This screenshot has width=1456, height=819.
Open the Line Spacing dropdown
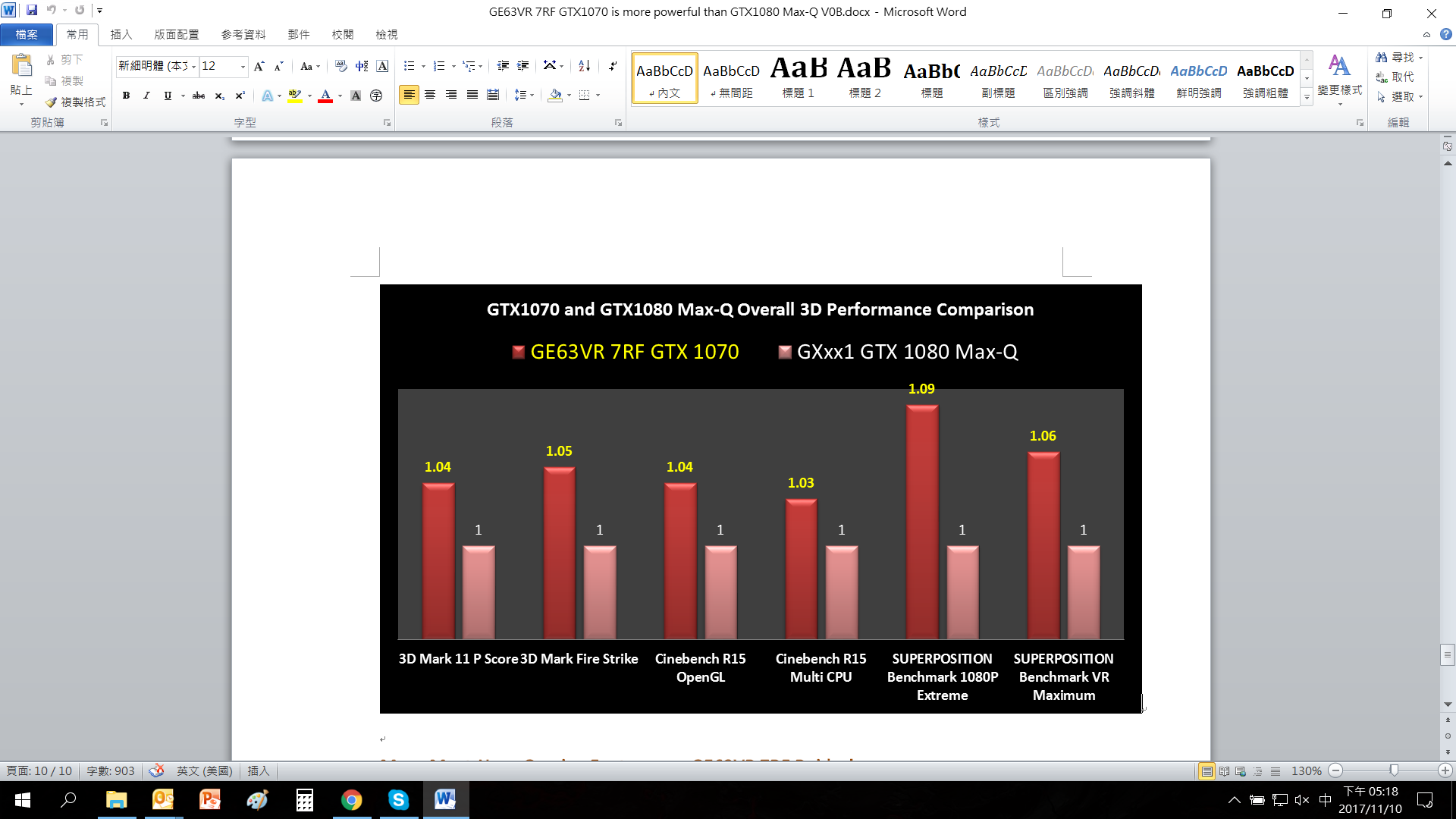pos(524,96)
